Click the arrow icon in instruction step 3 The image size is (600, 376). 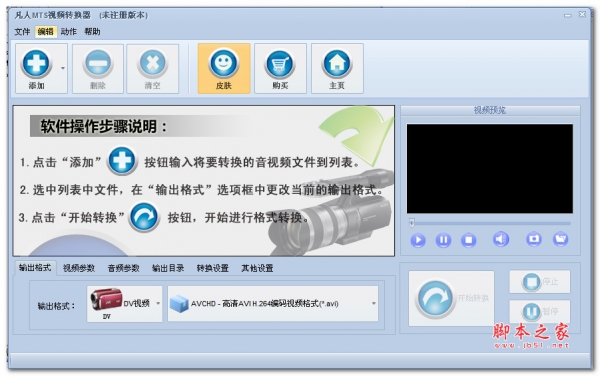click(x=144, y=217)
